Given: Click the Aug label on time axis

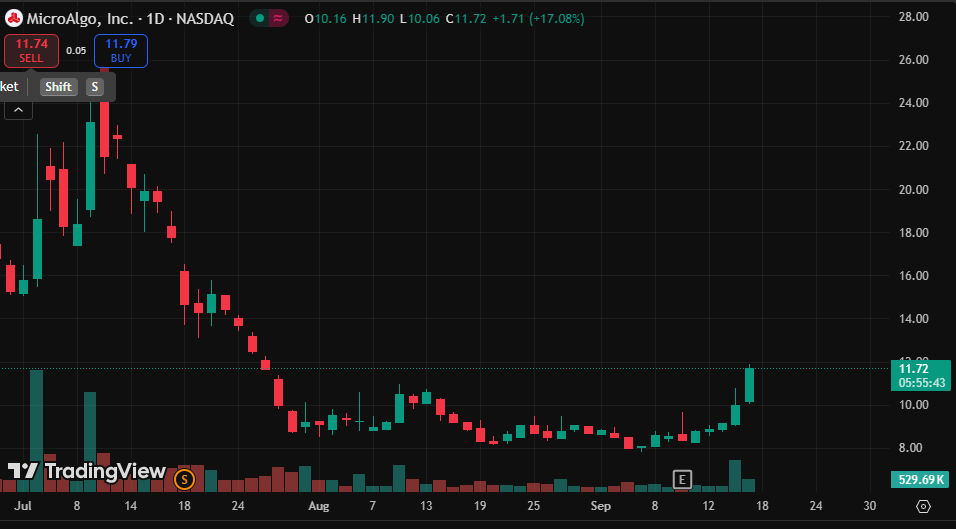Looking at the screenshot, I should click(318, 506).
